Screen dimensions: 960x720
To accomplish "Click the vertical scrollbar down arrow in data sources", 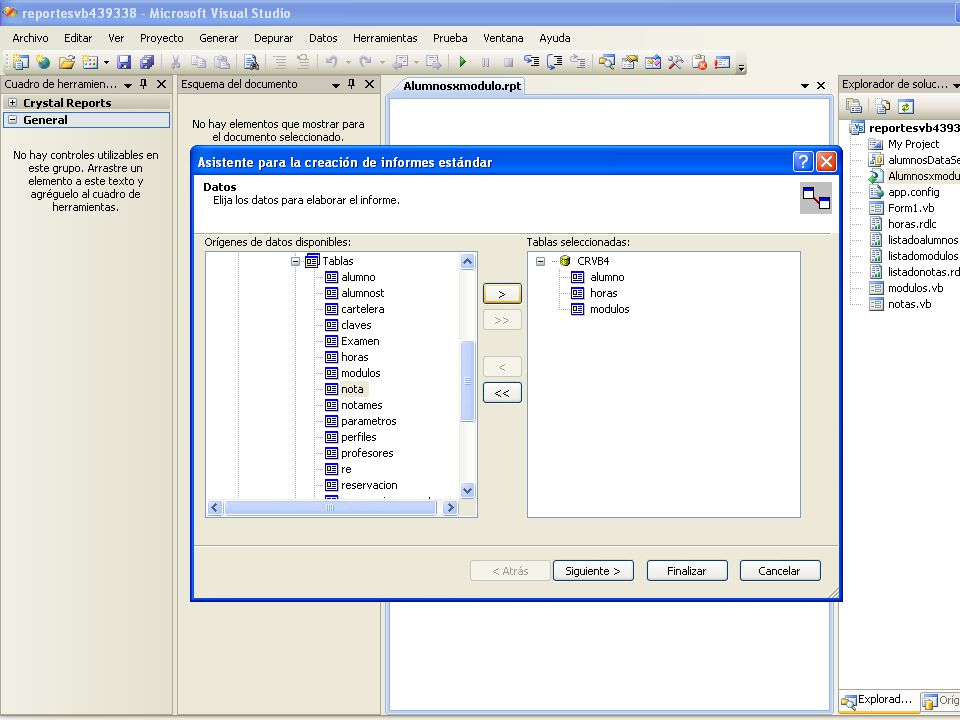I will (468, 490).
